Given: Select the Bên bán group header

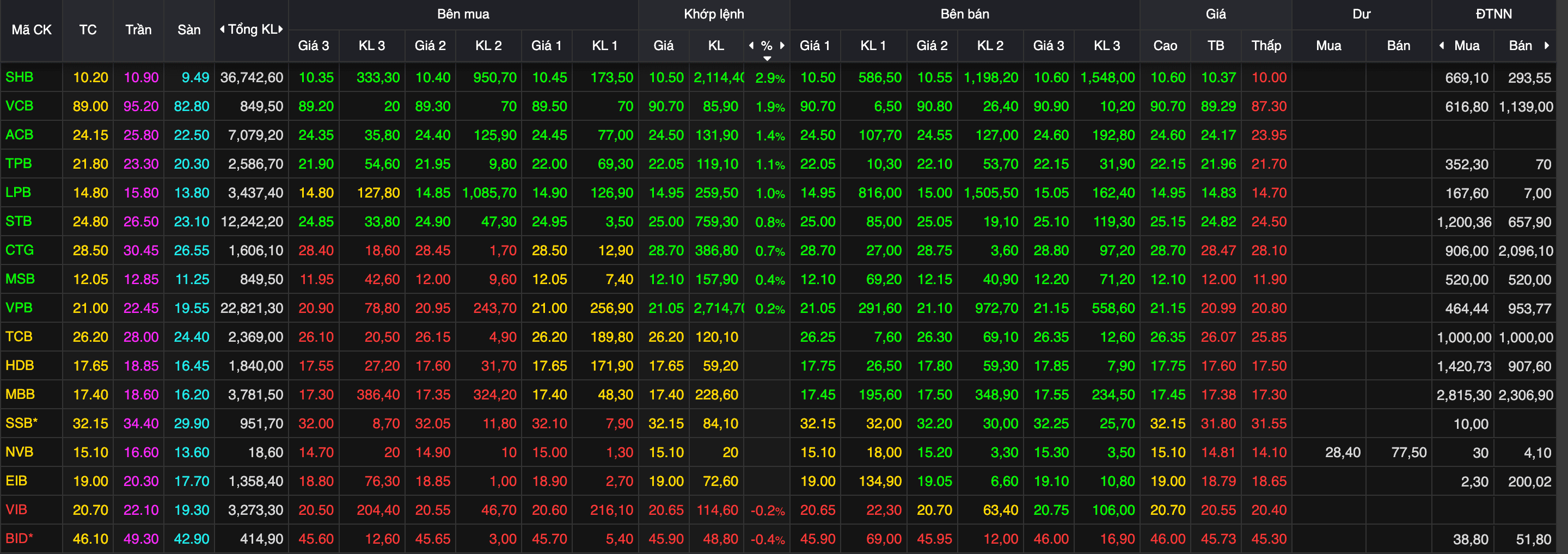Looking at the screenshot, I should 965,14.
